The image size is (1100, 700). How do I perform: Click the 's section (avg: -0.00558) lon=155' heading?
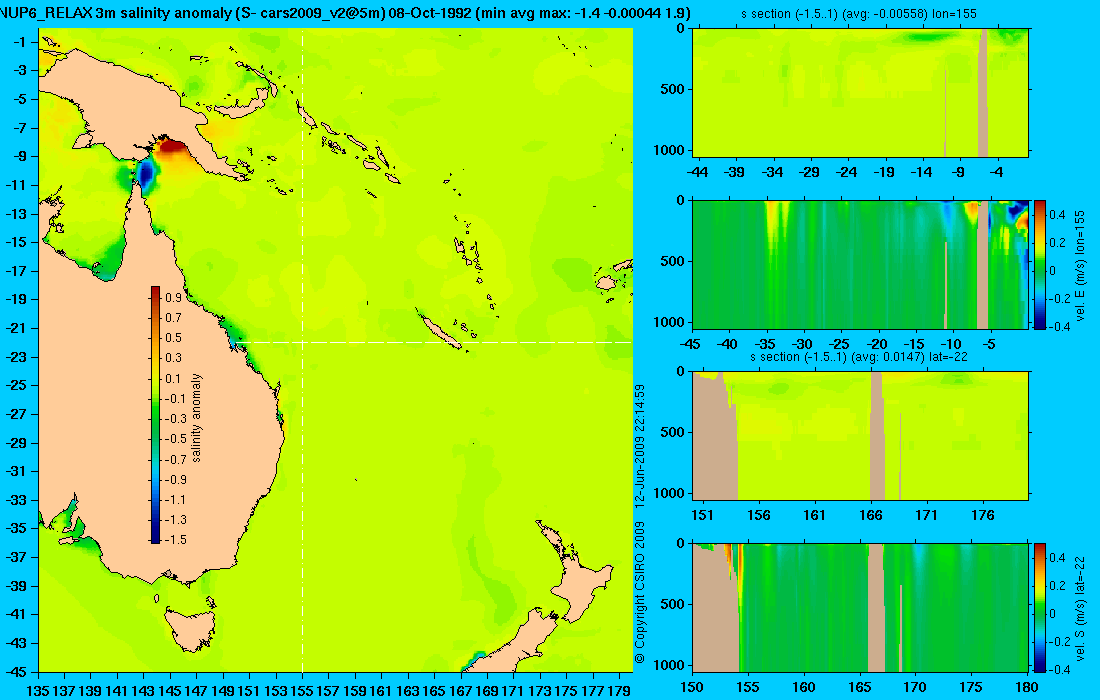pos(859,14)
